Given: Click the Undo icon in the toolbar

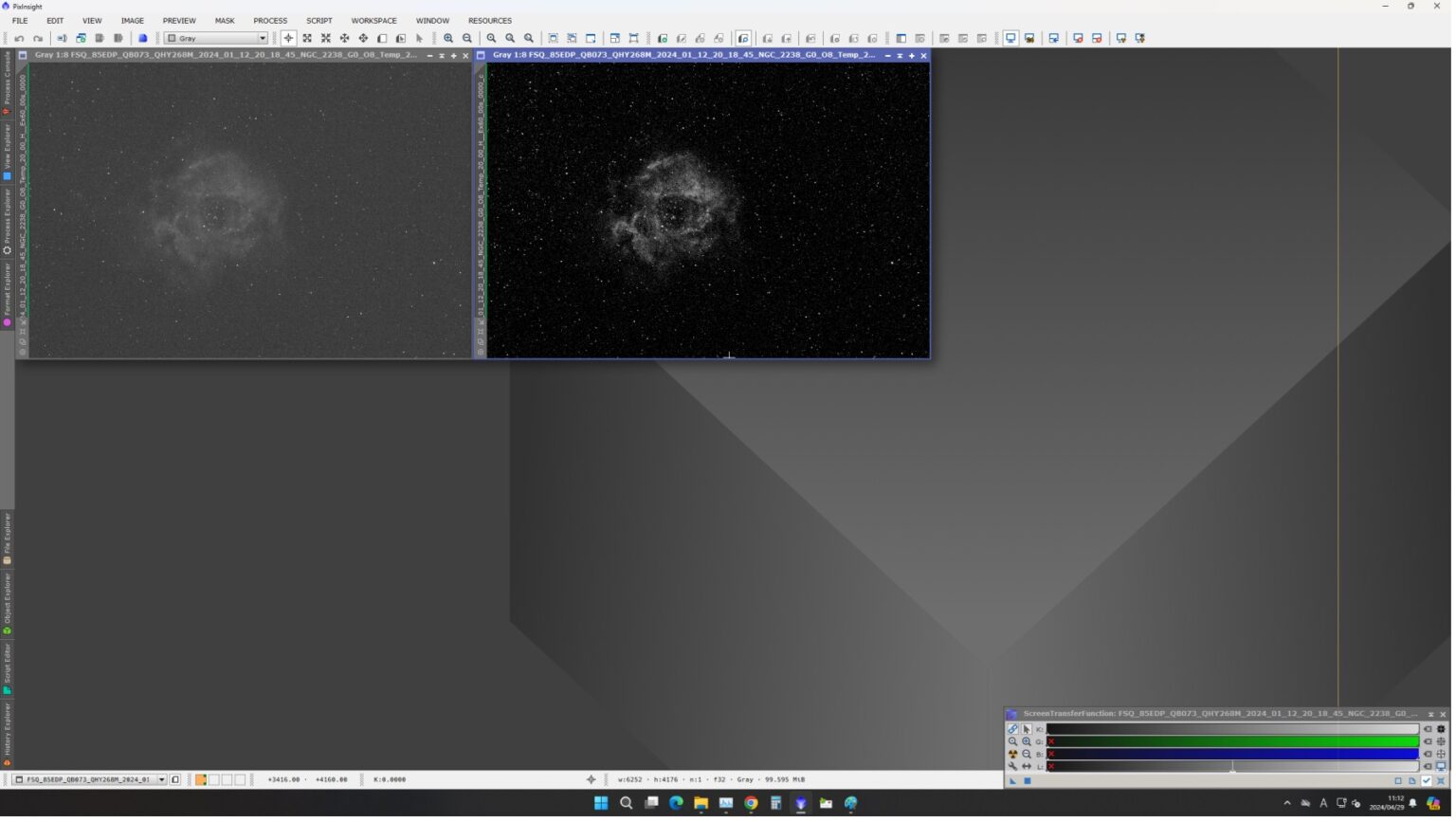Looking at the screenshot, I should pos(19,38).
